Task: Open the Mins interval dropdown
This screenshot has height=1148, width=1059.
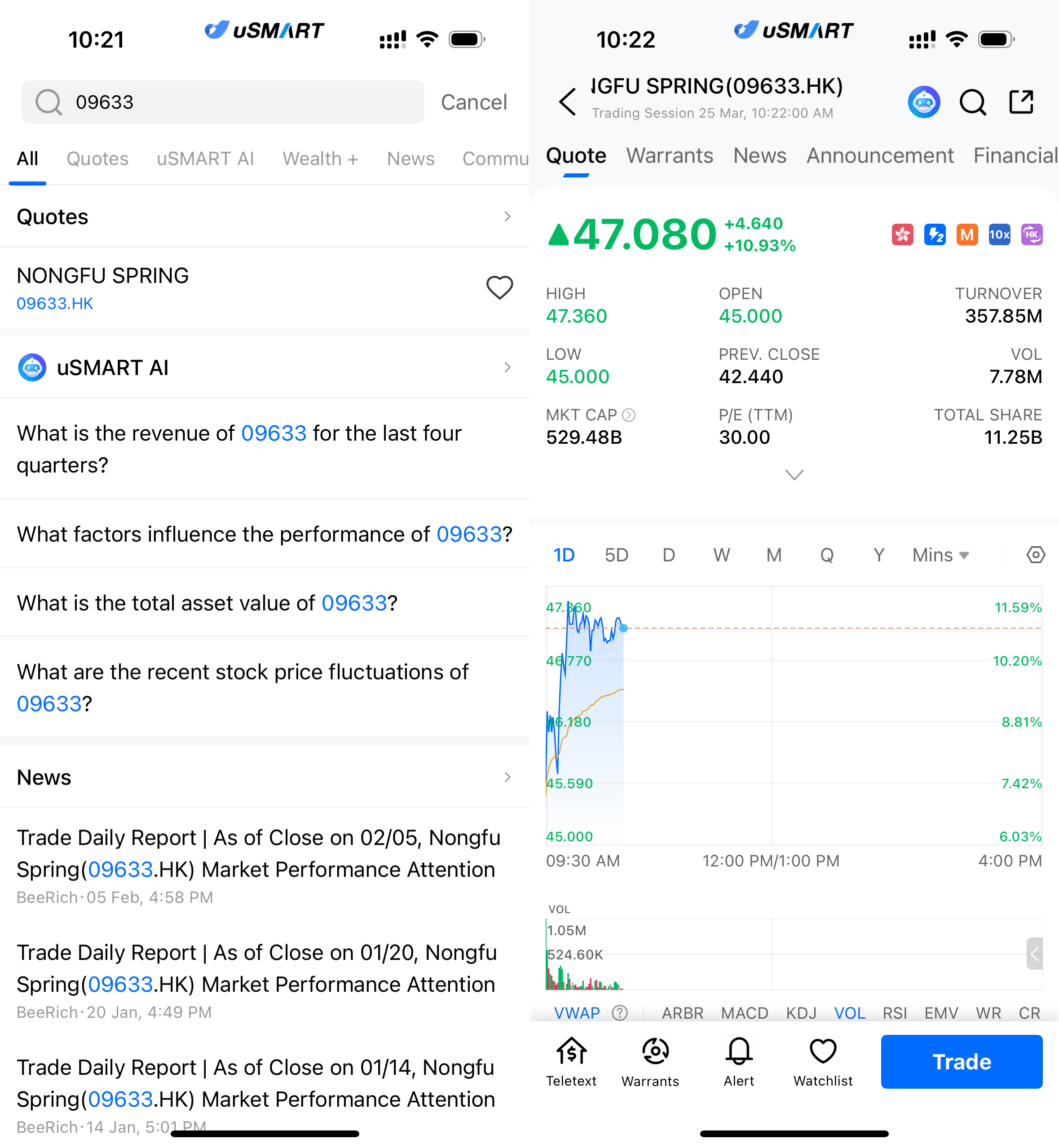Action: tap(940, 555)
